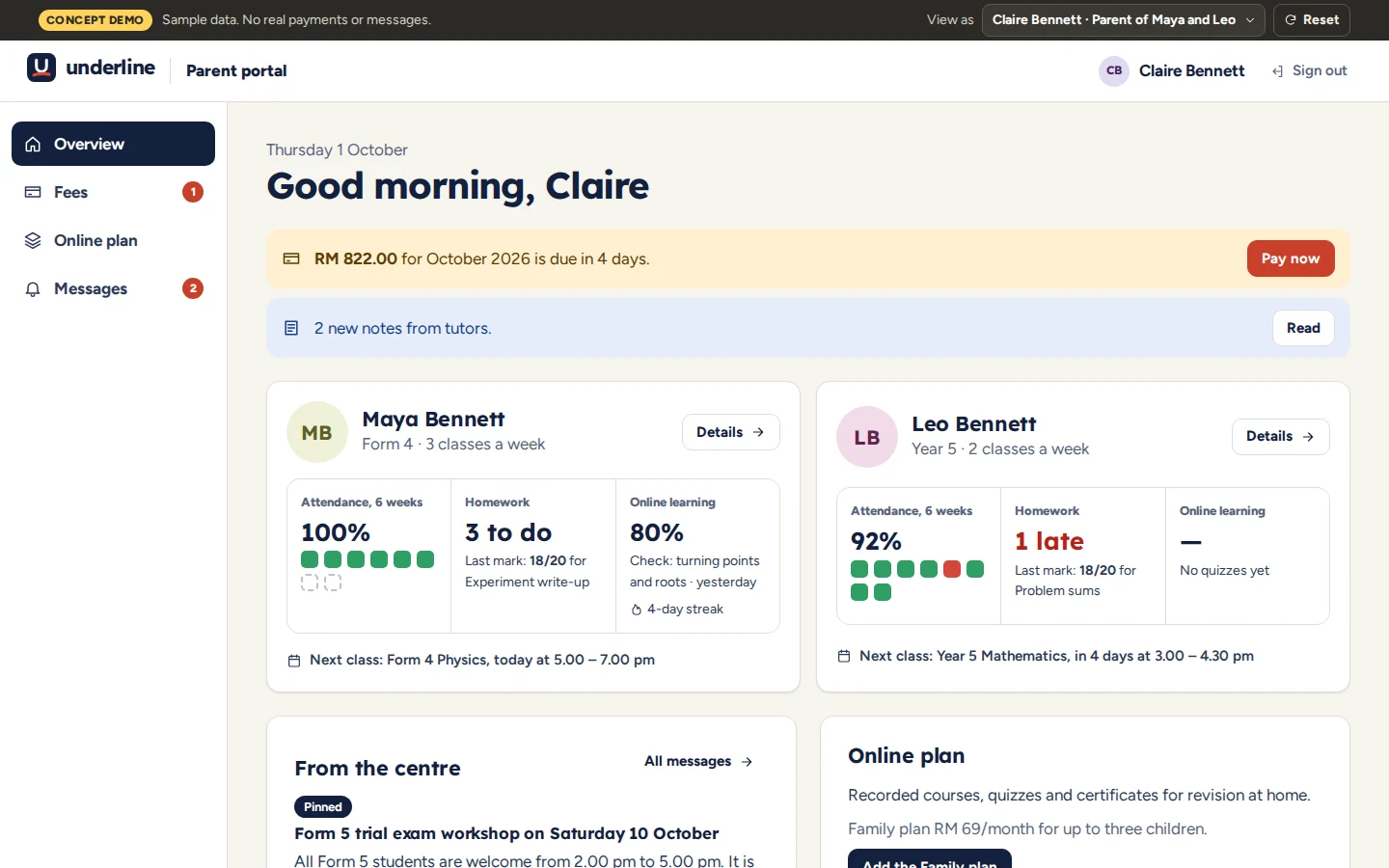This screenshot has height=868, width=1389.
Task: Click Maya's '3 to do' homework value
Action: tap(508, 532)
